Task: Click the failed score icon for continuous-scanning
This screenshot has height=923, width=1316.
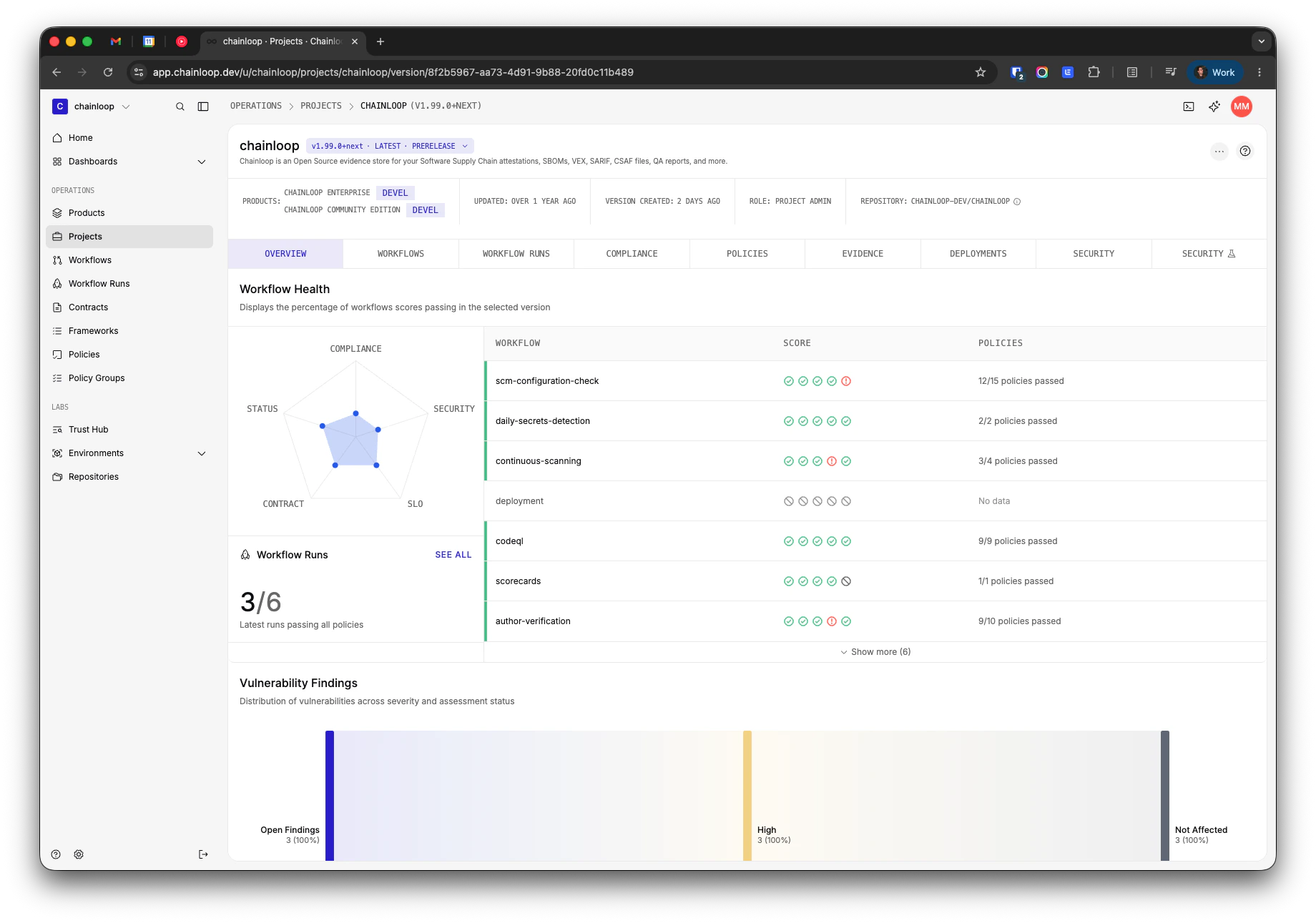Action: tap(832, 461)
